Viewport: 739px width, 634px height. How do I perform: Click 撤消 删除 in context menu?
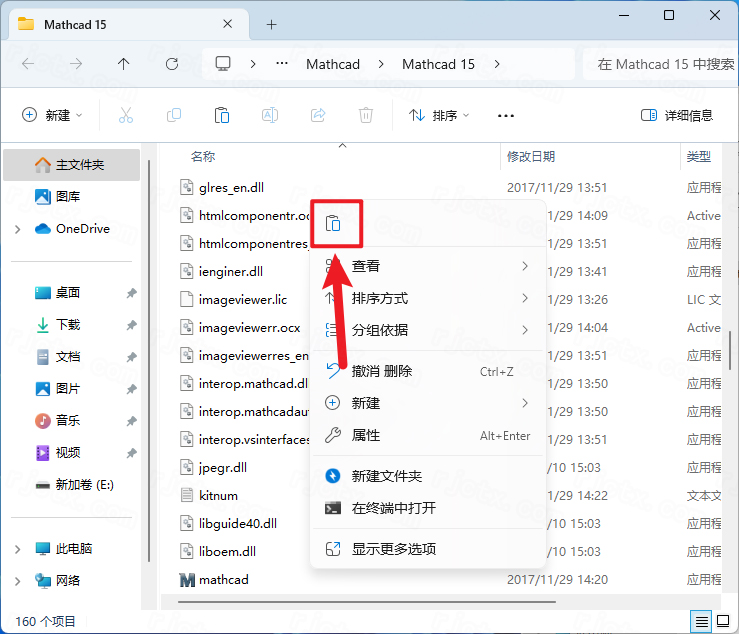click(x=381, y=371)
